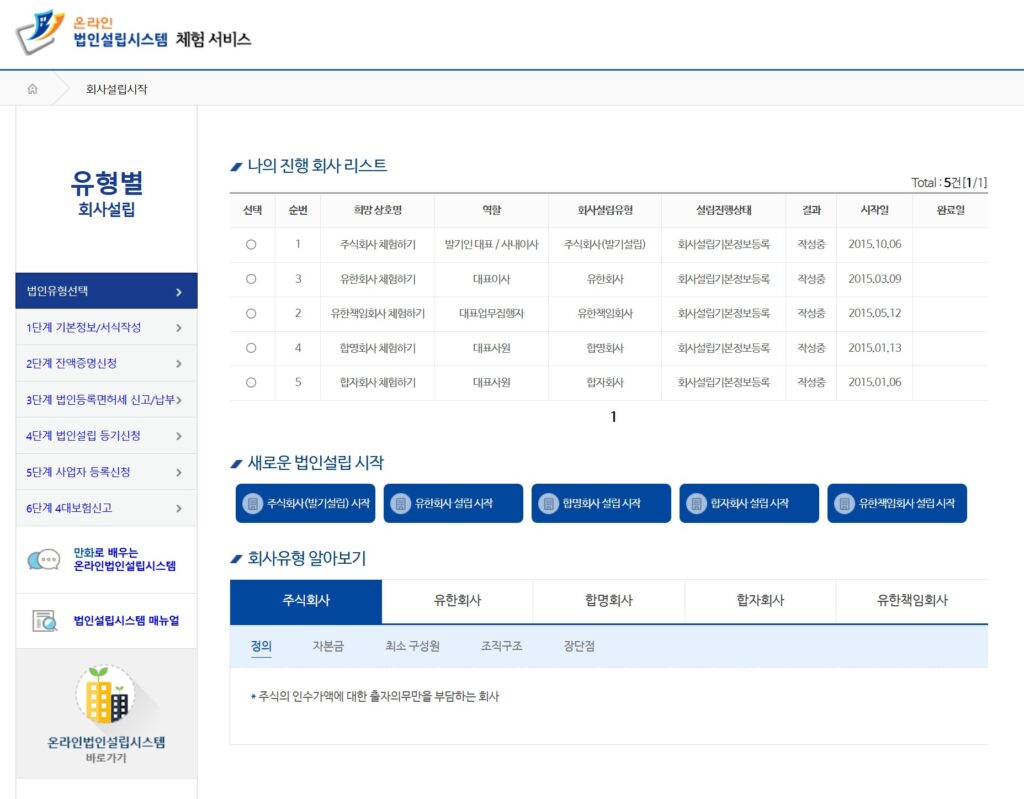Screen dimensions: 1024x799
Task: Click 1단계 기본정보/서식작성 menu label
Action: [x=84, y=327]
